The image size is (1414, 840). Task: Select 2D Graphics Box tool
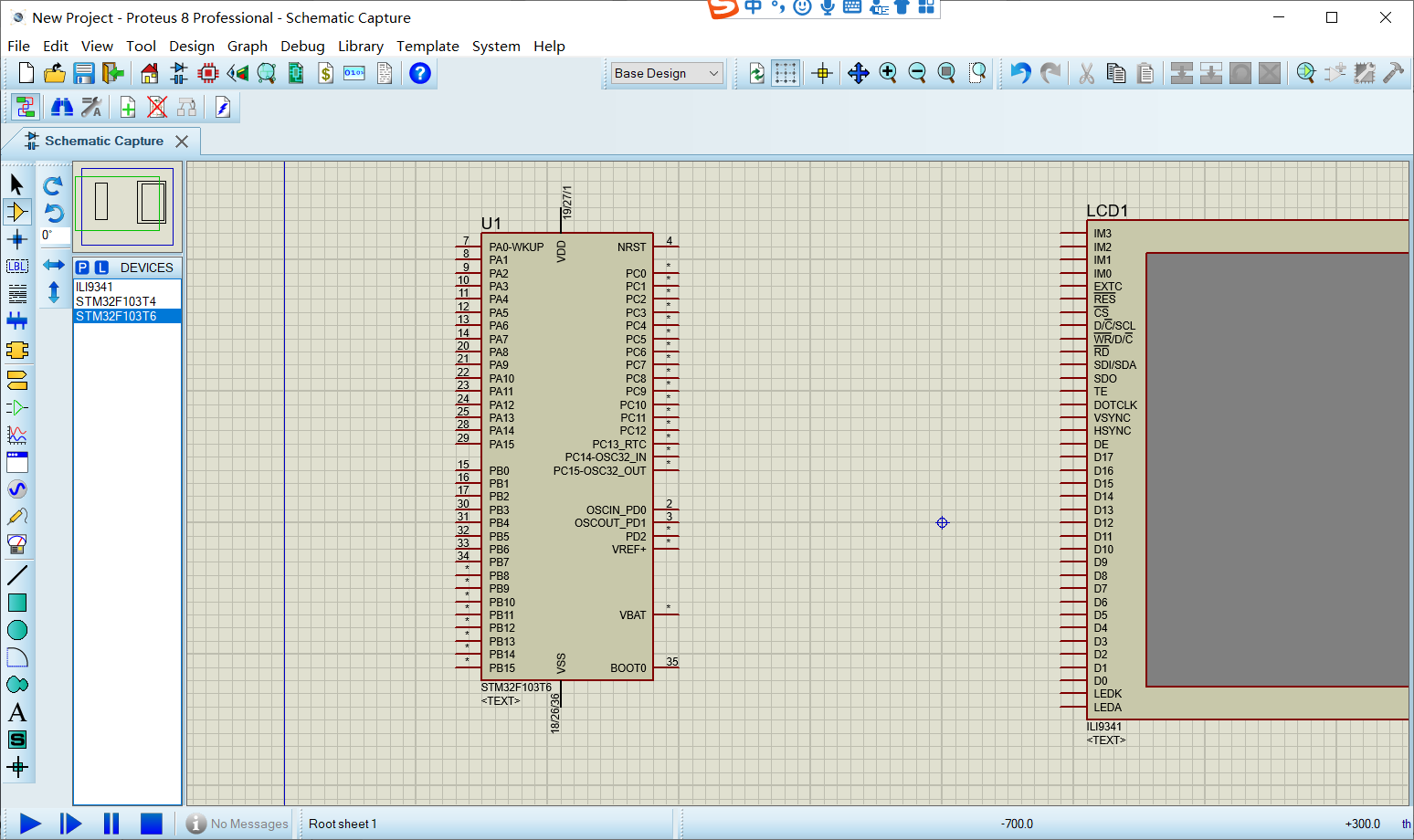16,603
